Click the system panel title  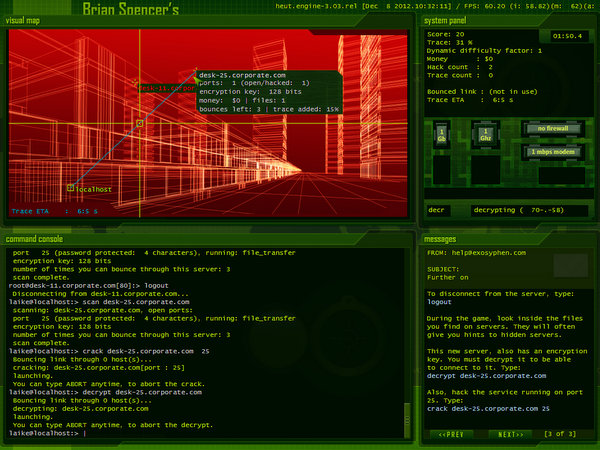(445, 20)
